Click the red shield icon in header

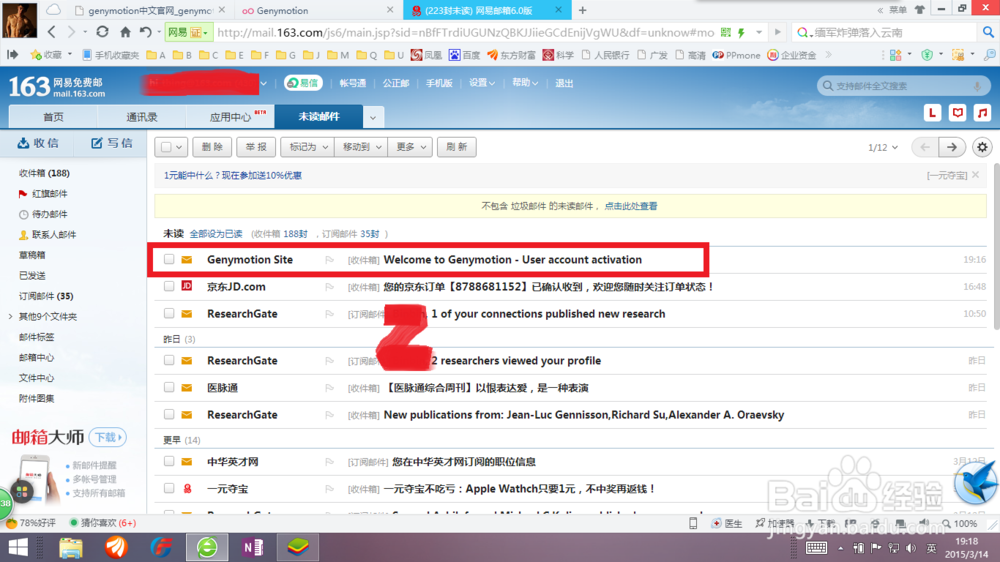pyautogui.click(x=957, y=113)
